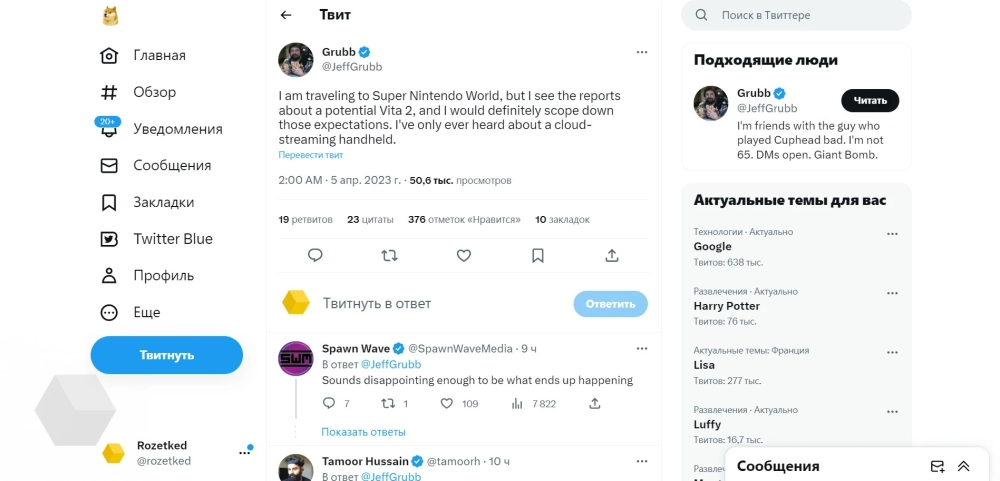1000x481 pixels.
Task: Click Показать ответы under Spawn Wave's reply
Action: click(x=363, y=432)
